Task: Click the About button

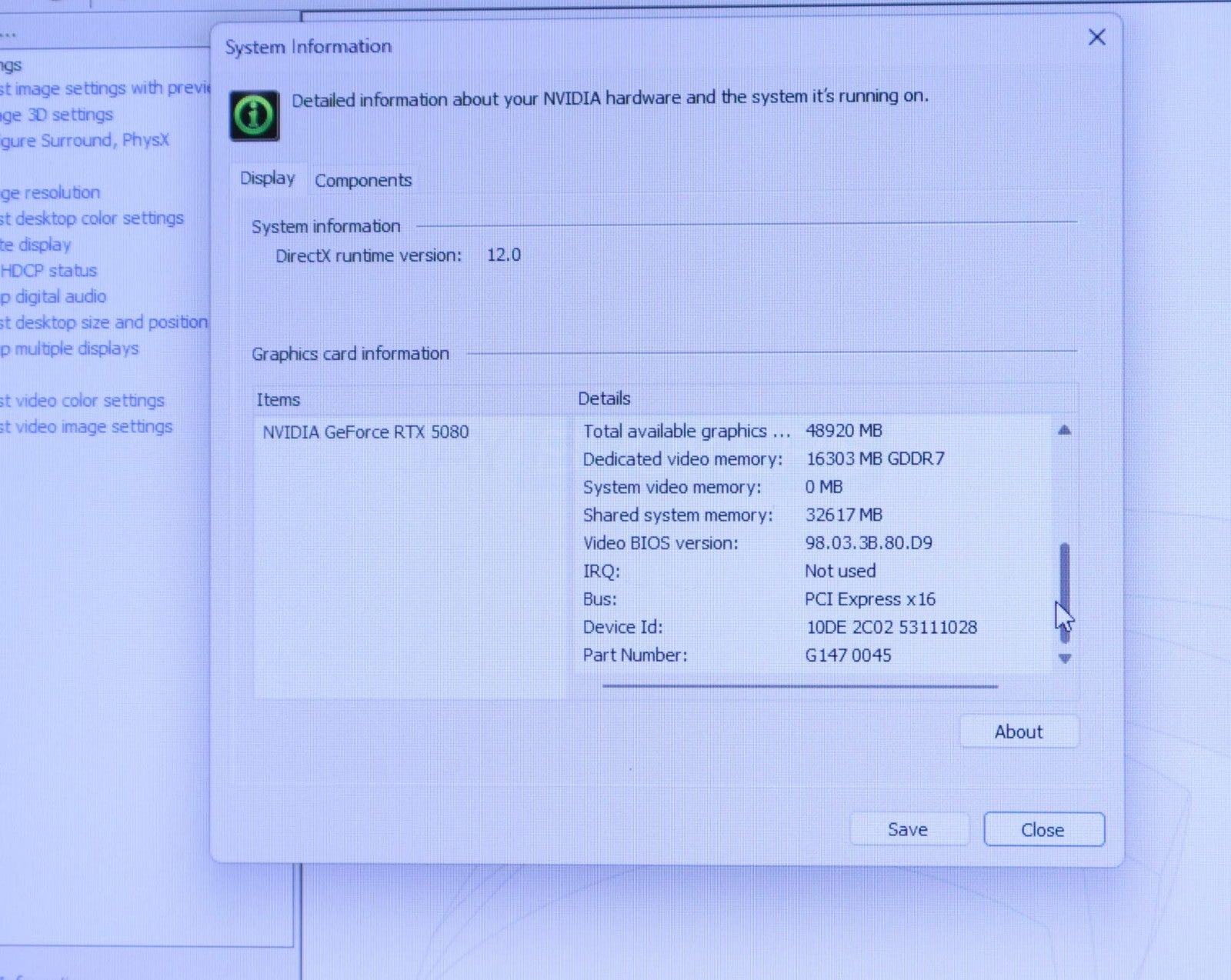Action: [x=1019, y=732]
